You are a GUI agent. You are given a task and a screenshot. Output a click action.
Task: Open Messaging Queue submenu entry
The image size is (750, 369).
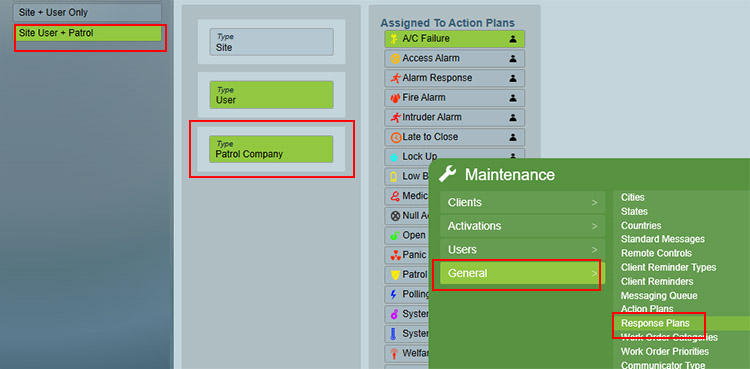(x=659, y=296)
